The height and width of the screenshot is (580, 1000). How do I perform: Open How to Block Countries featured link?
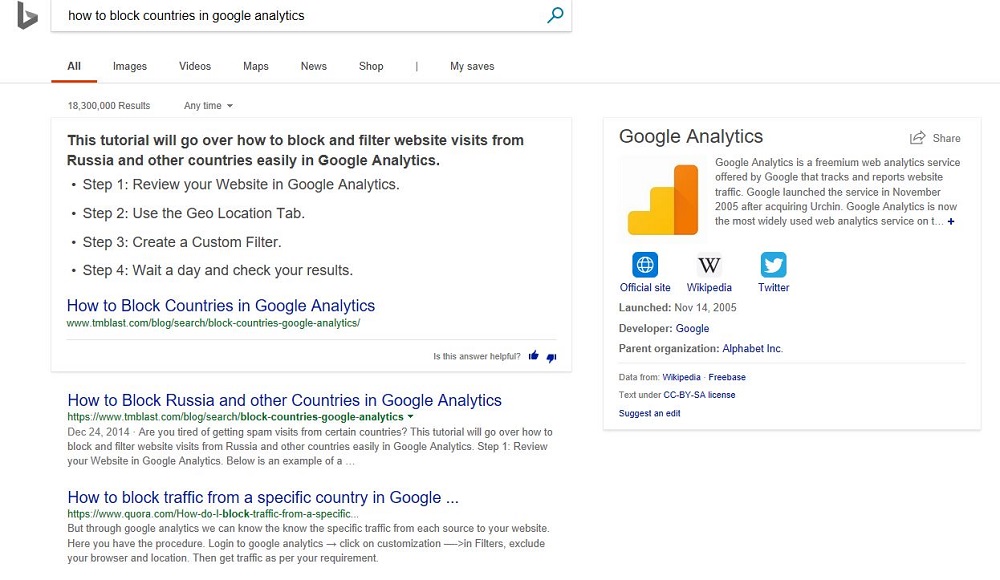221,306
